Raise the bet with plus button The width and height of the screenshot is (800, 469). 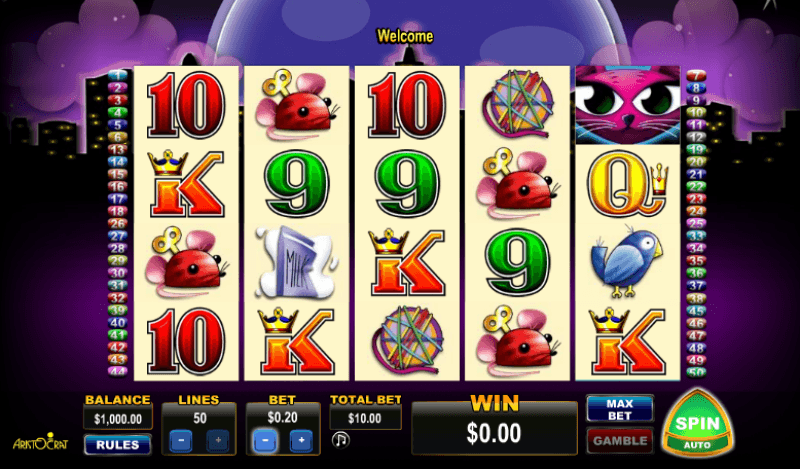(301, 440)
